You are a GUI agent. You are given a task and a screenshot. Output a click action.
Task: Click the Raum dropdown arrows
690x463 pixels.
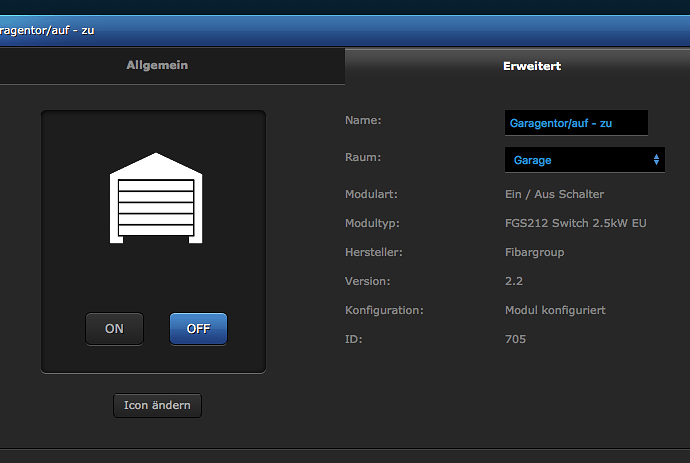pos(656,160)
